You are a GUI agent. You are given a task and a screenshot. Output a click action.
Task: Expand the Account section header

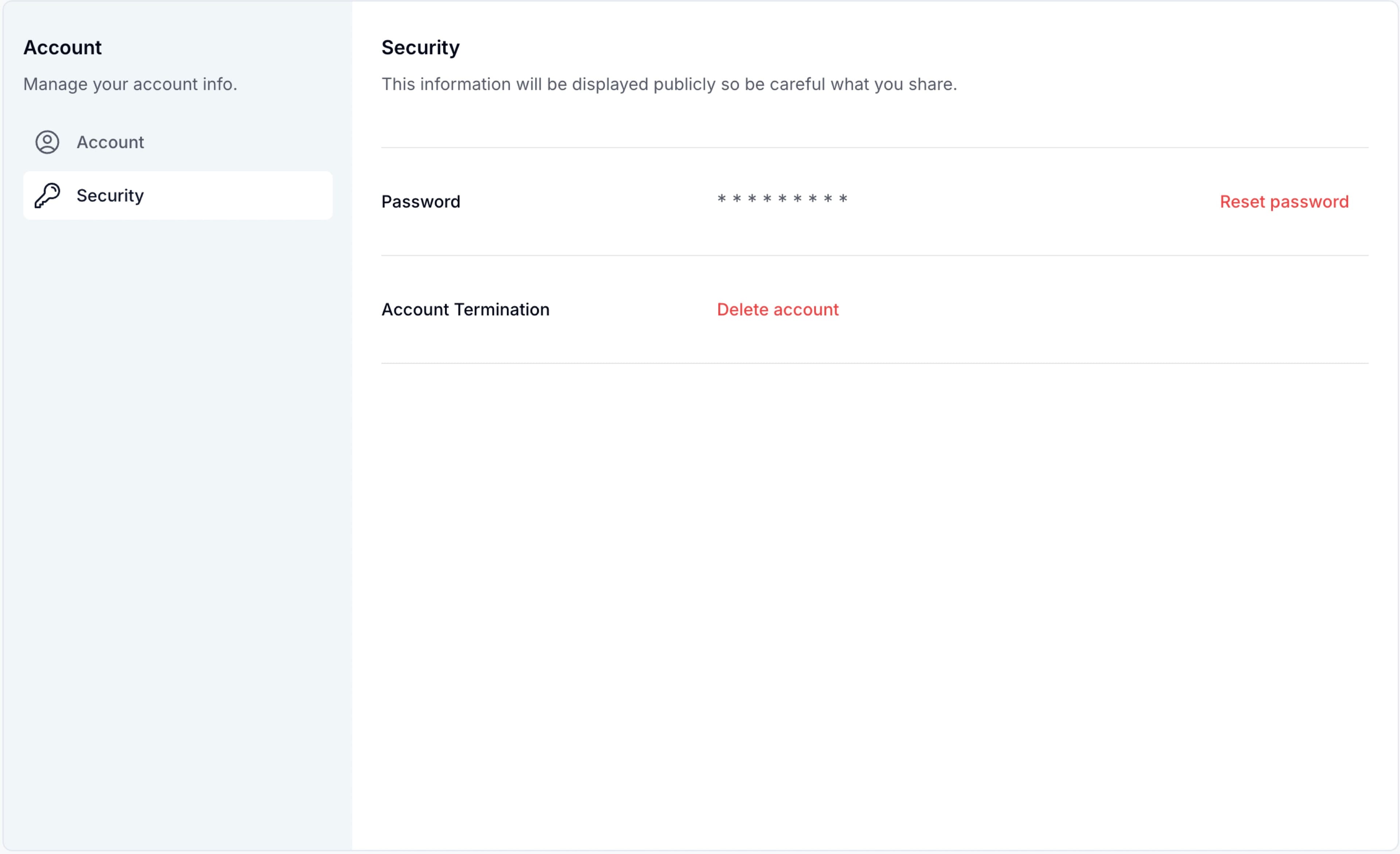click(x=63, y=47)
